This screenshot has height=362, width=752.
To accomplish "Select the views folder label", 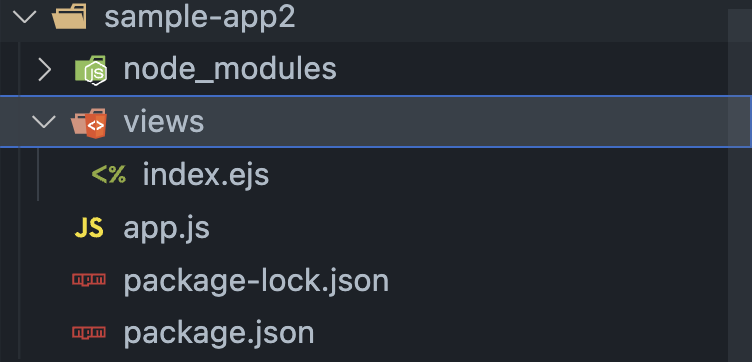I will click(164, 121).
